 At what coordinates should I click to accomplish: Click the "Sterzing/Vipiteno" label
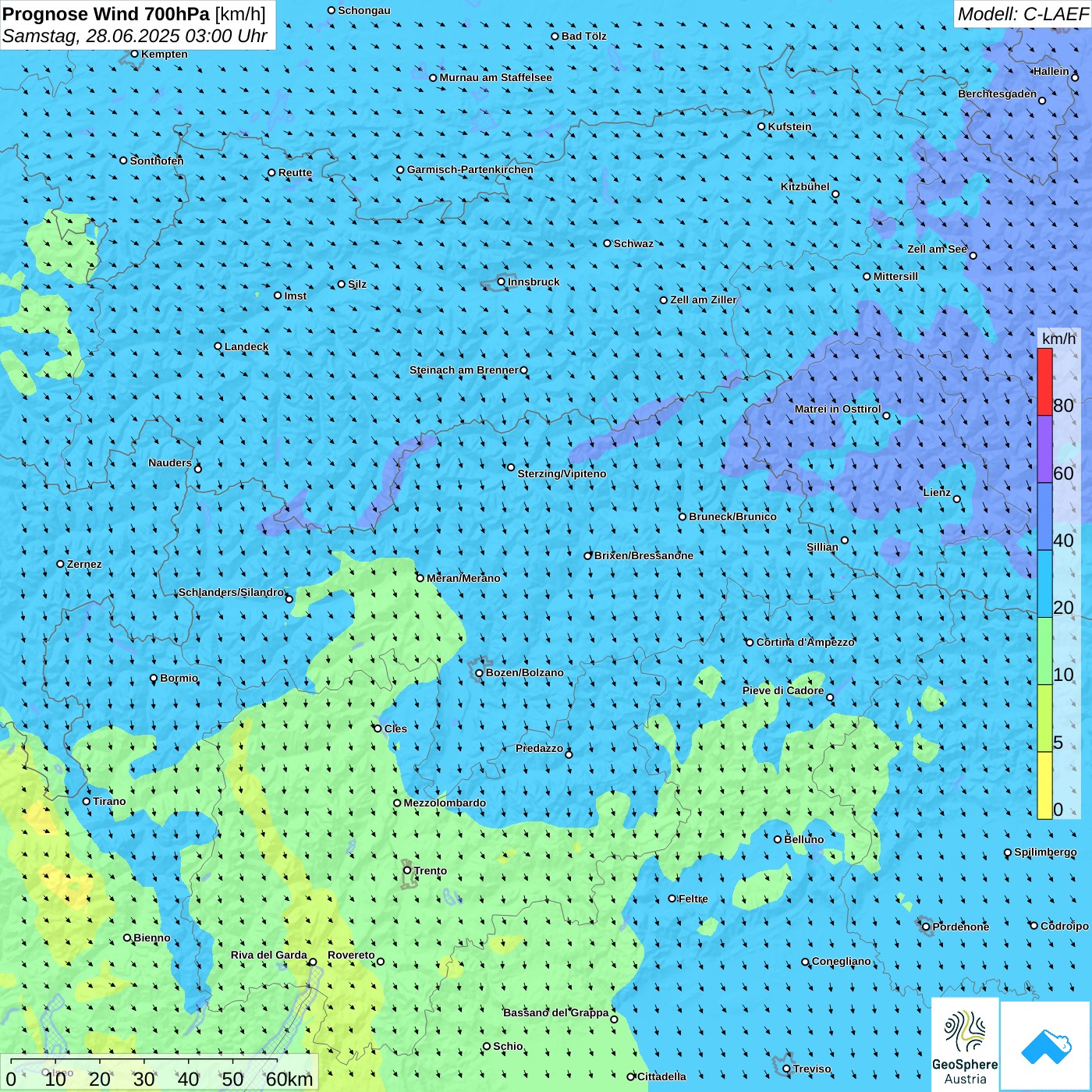(562, 473)
